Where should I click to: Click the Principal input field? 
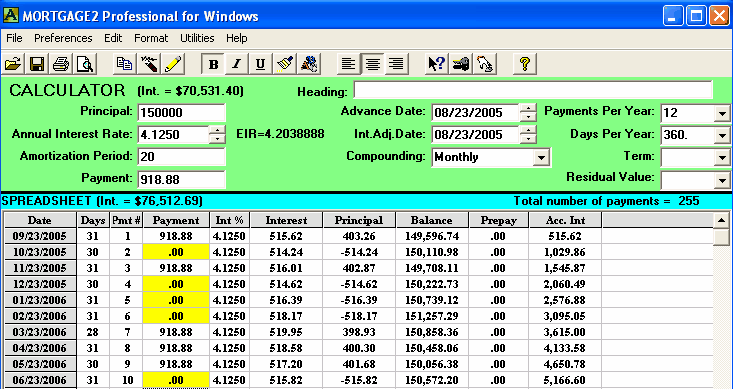tap(181, 113)
